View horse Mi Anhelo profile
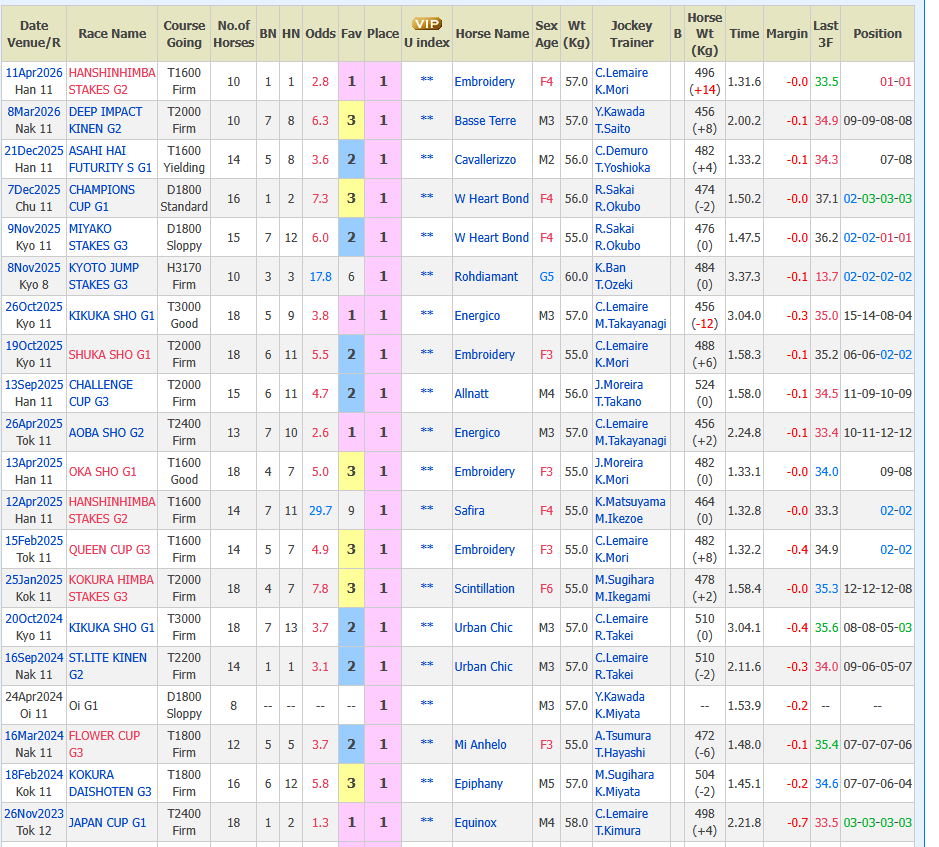939x847 pixels. coord(480,744)
